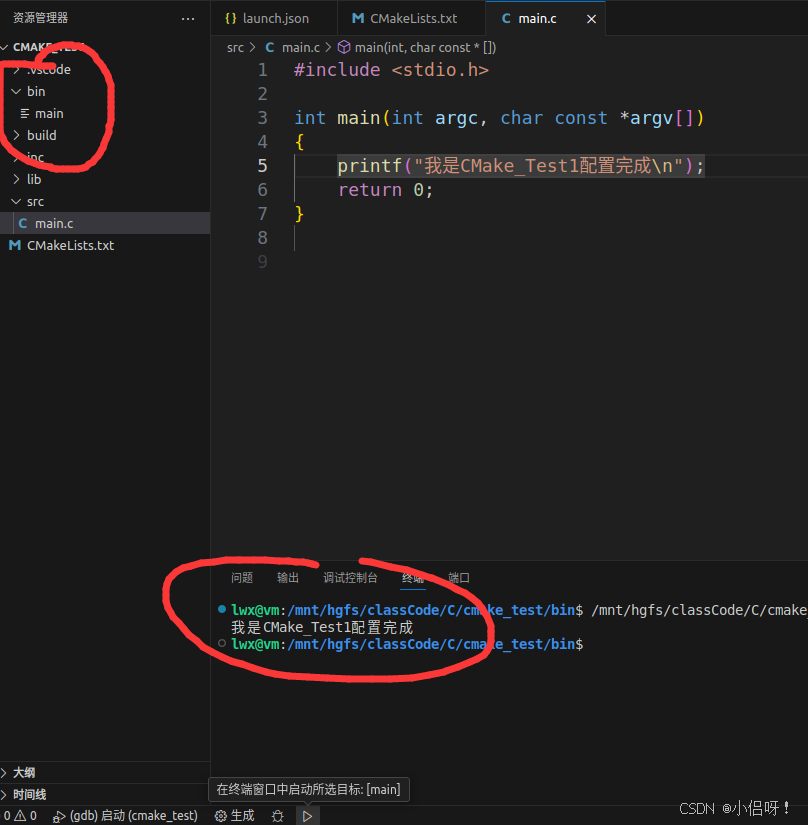Switch to the 输出 output panel tab
Image resolution: width=808 pixels, height=825 pixels.
pos(288,577)
